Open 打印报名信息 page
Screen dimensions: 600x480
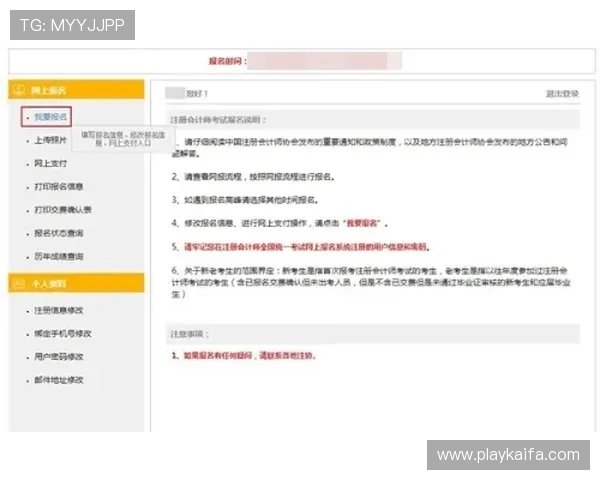(59, 187)
